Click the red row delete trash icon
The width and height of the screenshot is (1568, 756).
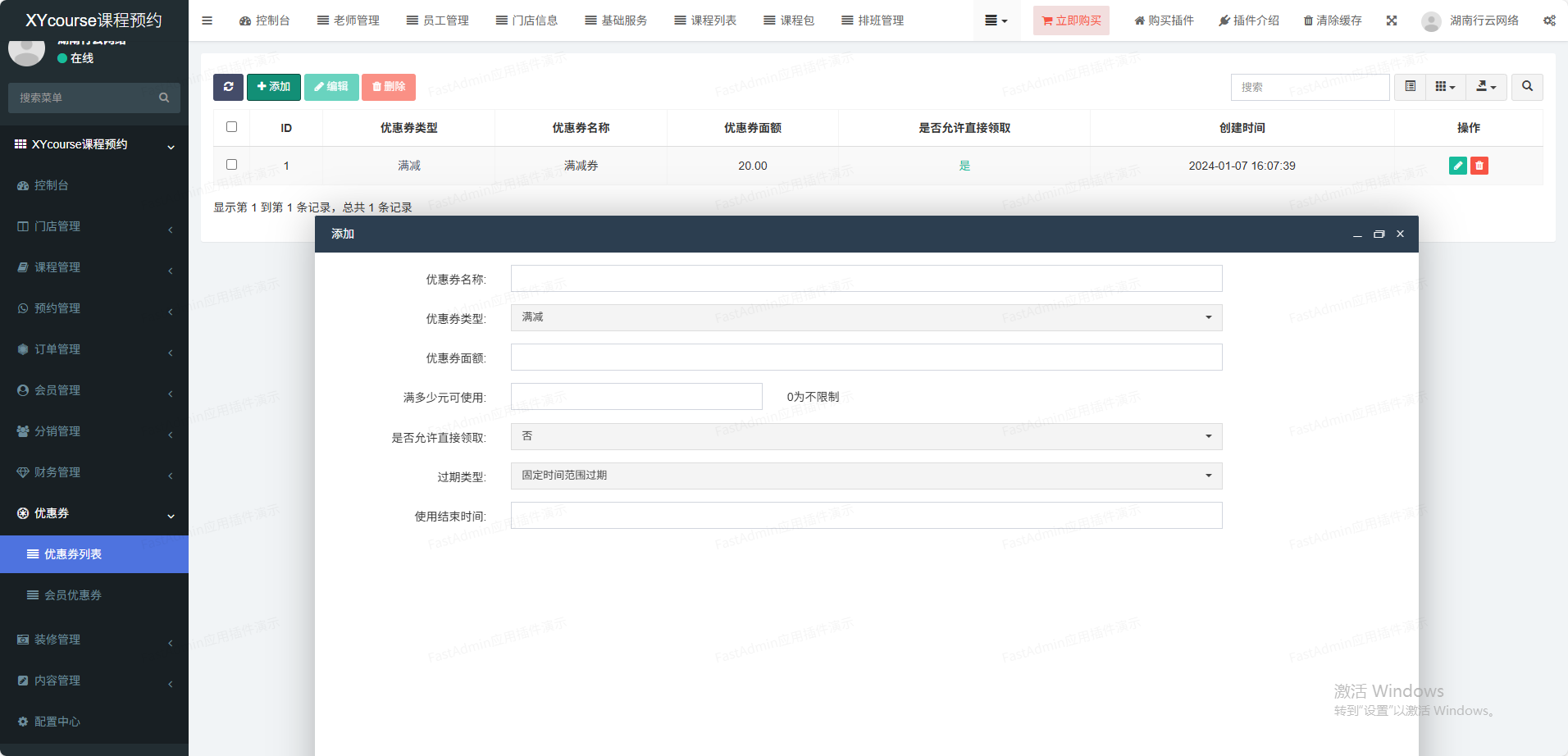coord(1479,166)
